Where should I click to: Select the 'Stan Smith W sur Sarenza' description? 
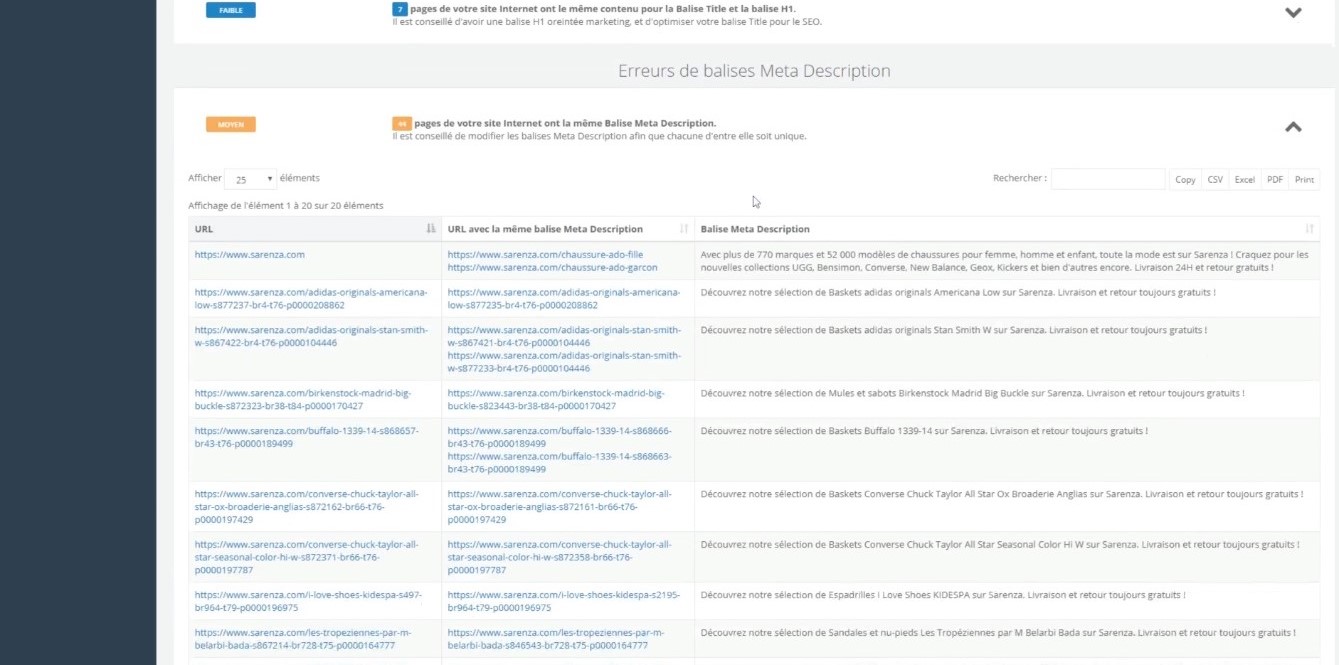(953, 330)
